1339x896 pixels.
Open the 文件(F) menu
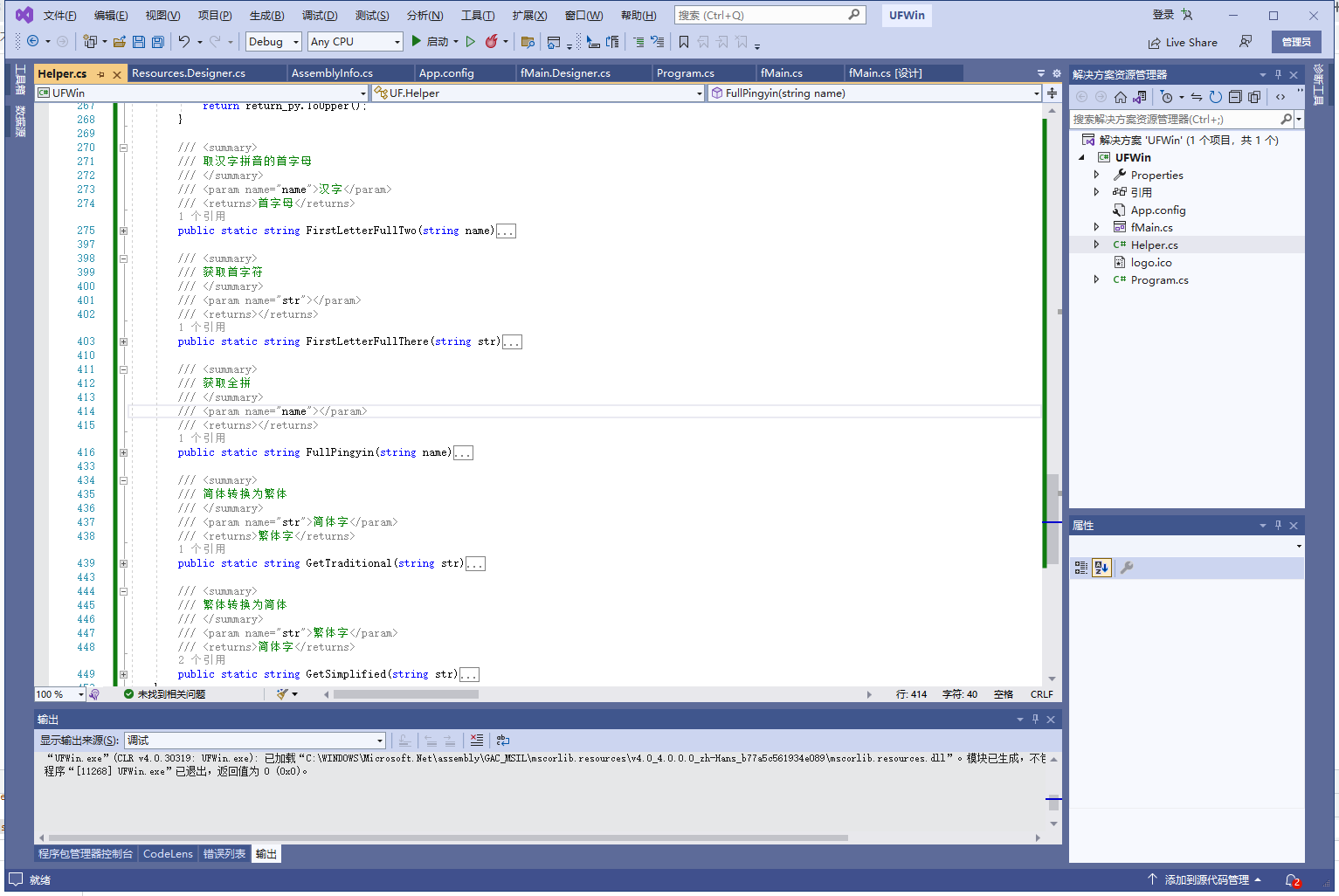click(59, 15)
